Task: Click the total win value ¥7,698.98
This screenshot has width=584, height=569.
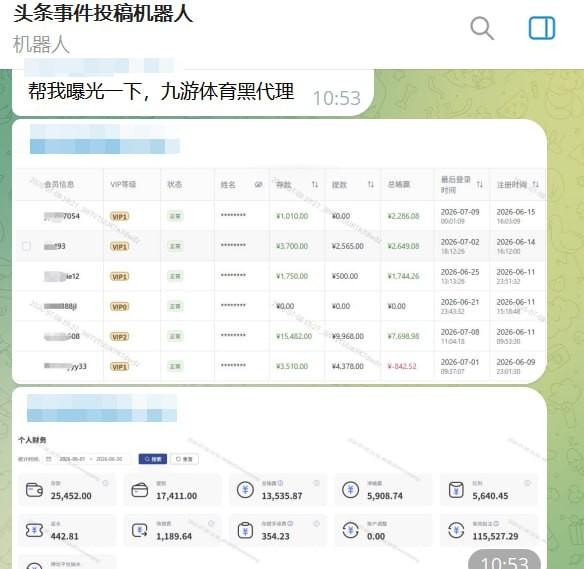Action: pyautogui.click(x=403, y=336)
